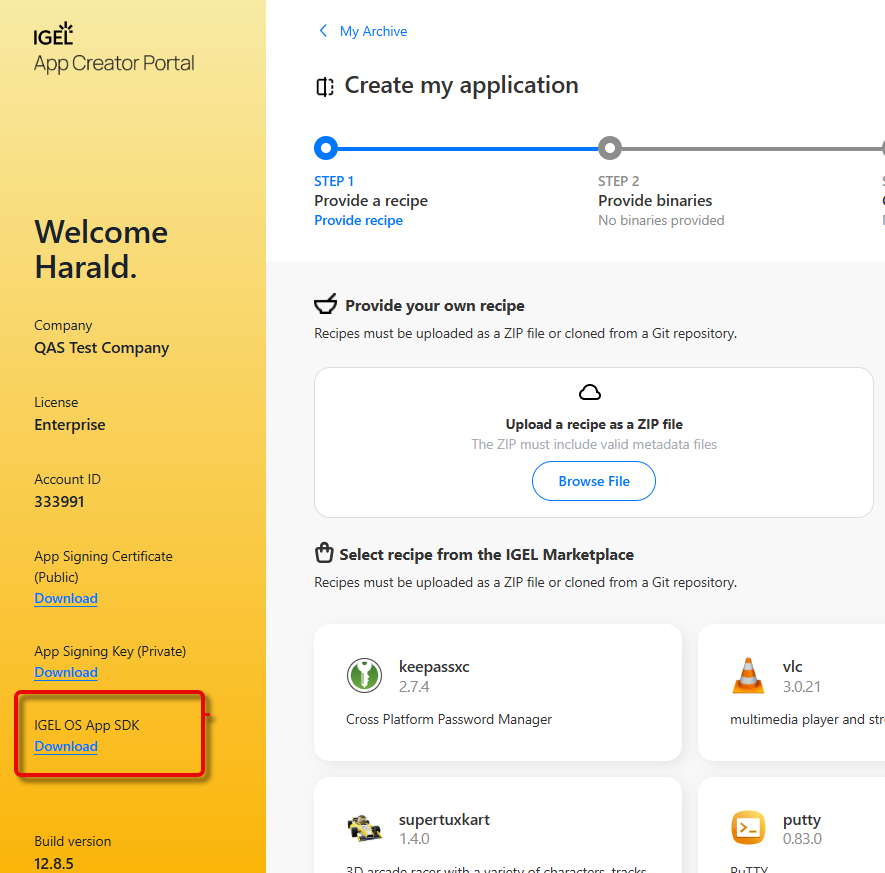
Task: Download the App Signing Certificate
Action: [x=66, y=598]
